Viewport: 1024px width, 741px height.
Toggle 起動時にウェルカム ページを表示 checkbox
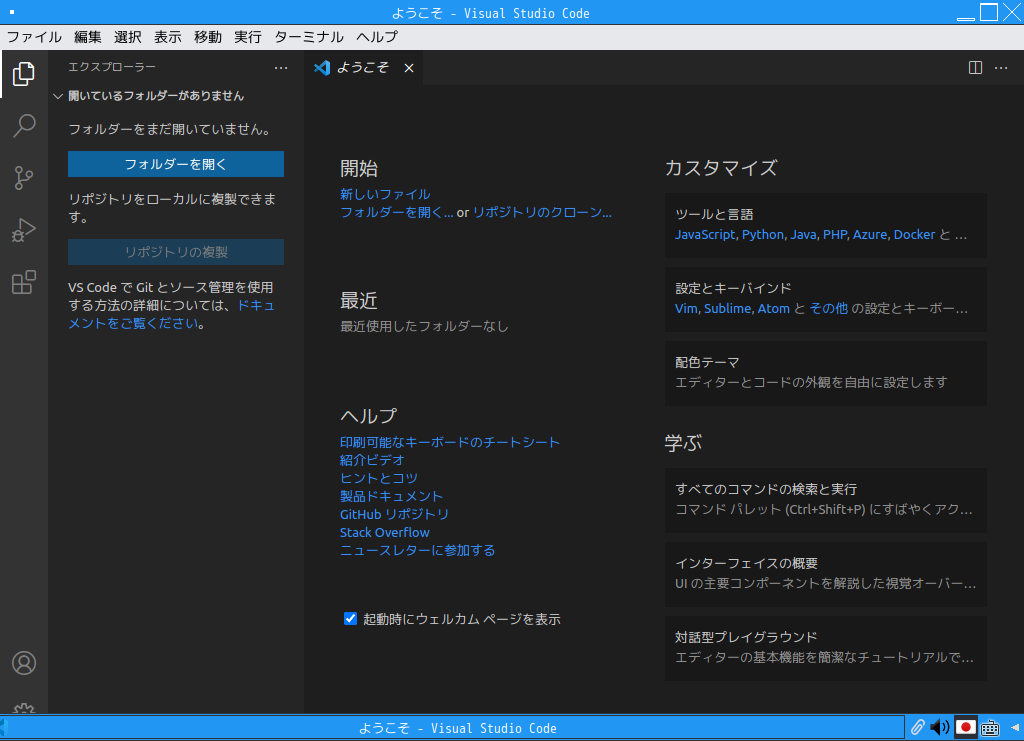pos(351,618)
